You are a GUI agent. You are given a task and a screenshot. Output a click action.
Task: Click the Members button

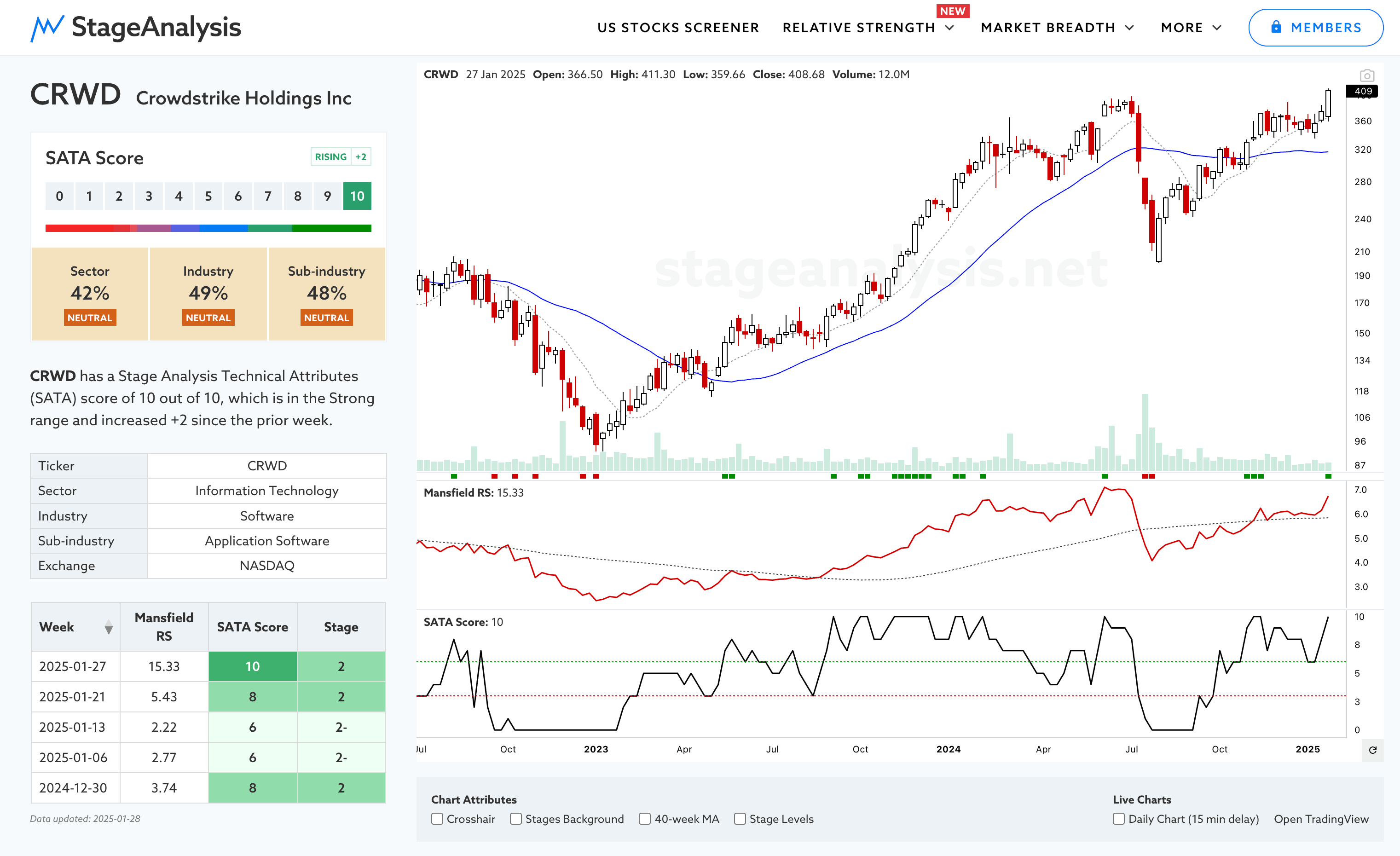click(1315, 27)
